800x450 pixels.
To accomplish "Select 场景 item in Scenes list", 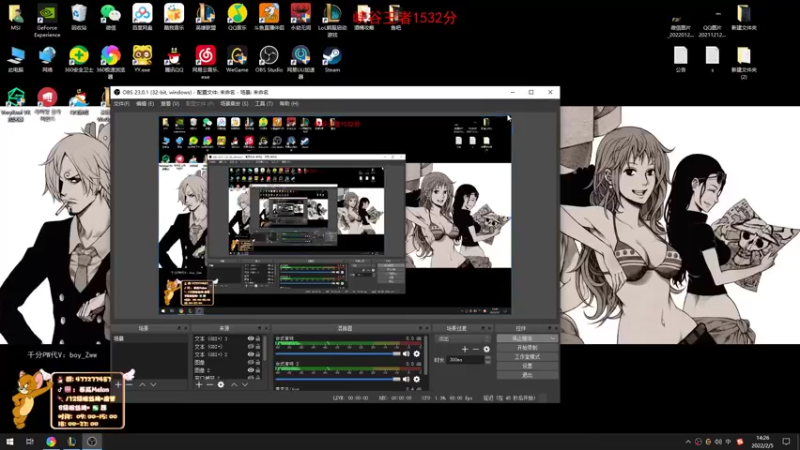I will (x=150, y=339).
